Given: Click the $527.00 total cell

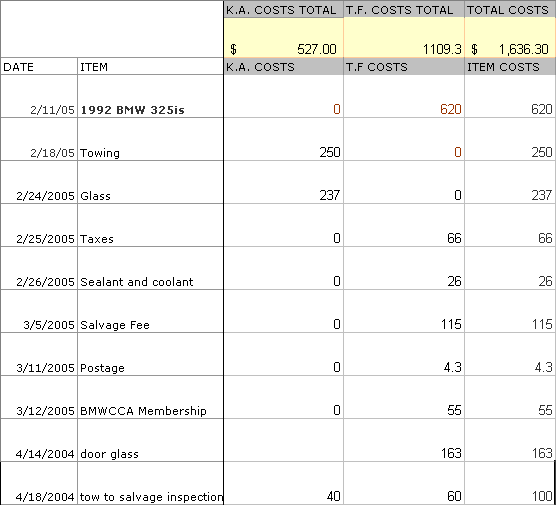Looking at the screenshot, I should pos(284,38).
